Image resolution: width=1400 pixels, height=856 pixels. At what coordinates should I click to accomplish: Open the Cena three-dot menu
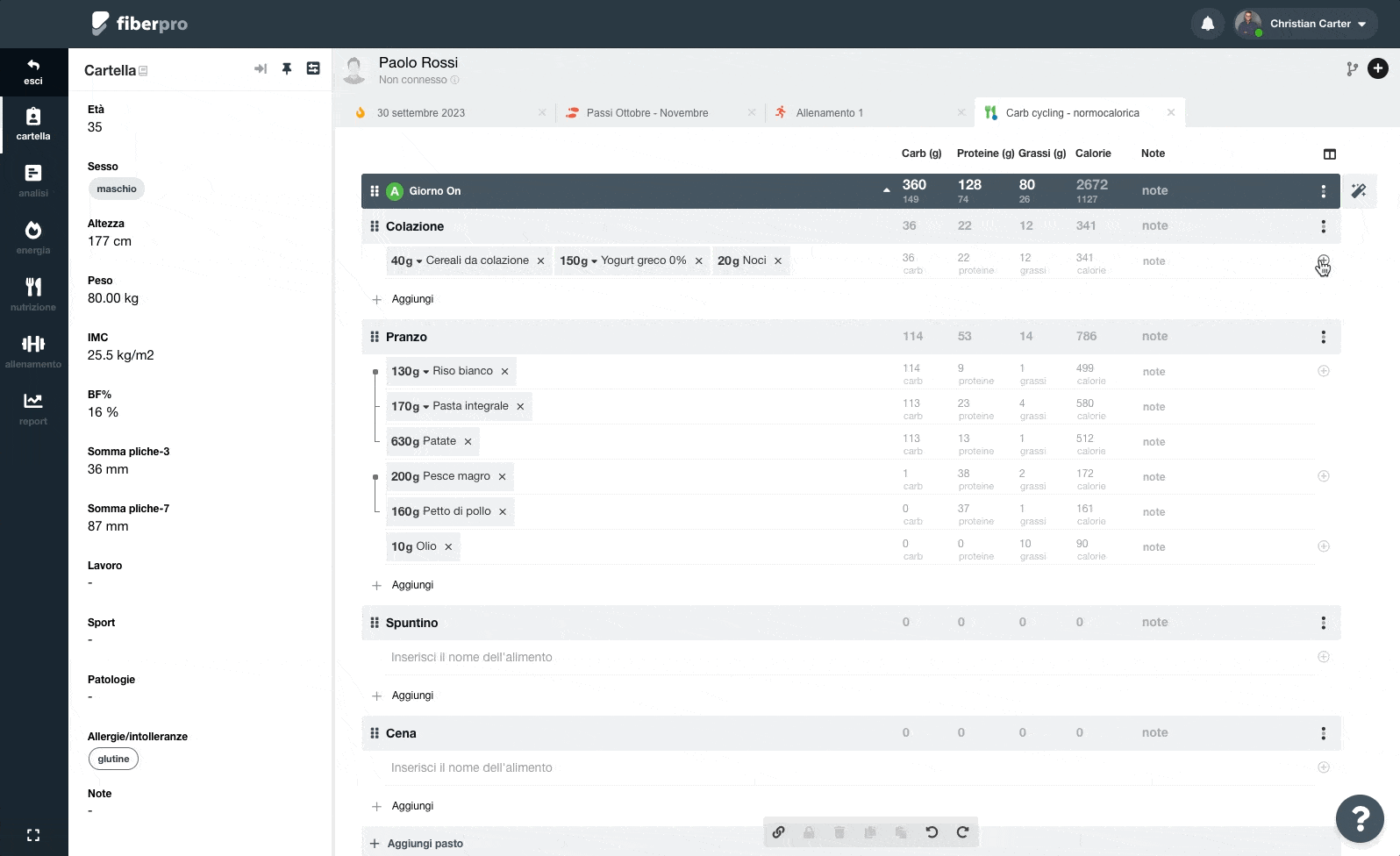1324,733
